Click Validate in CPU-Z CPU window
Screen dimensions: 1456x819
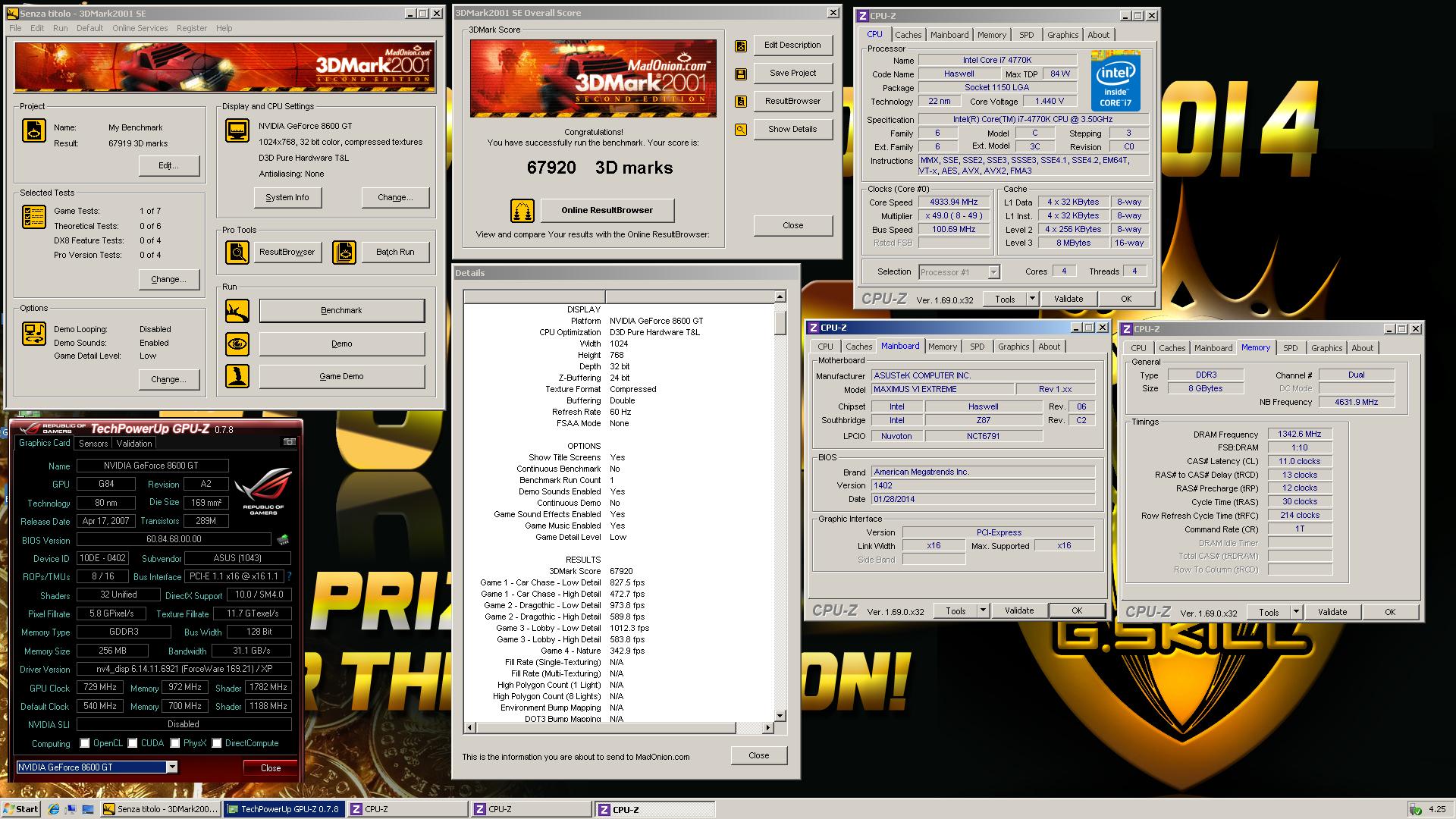click(x=1068, y=299)
